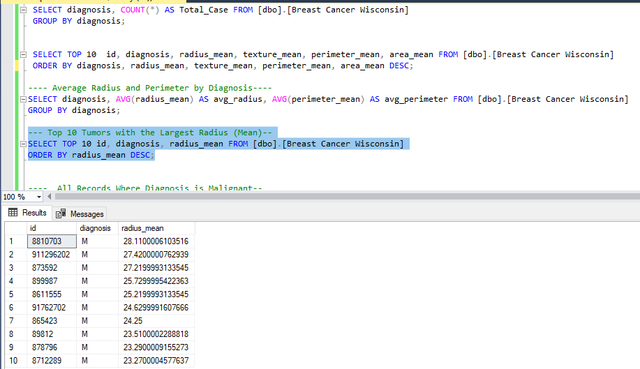Viewport: 640px width, 369px height.
Task: Select id cell 899987
Action: 52,281
